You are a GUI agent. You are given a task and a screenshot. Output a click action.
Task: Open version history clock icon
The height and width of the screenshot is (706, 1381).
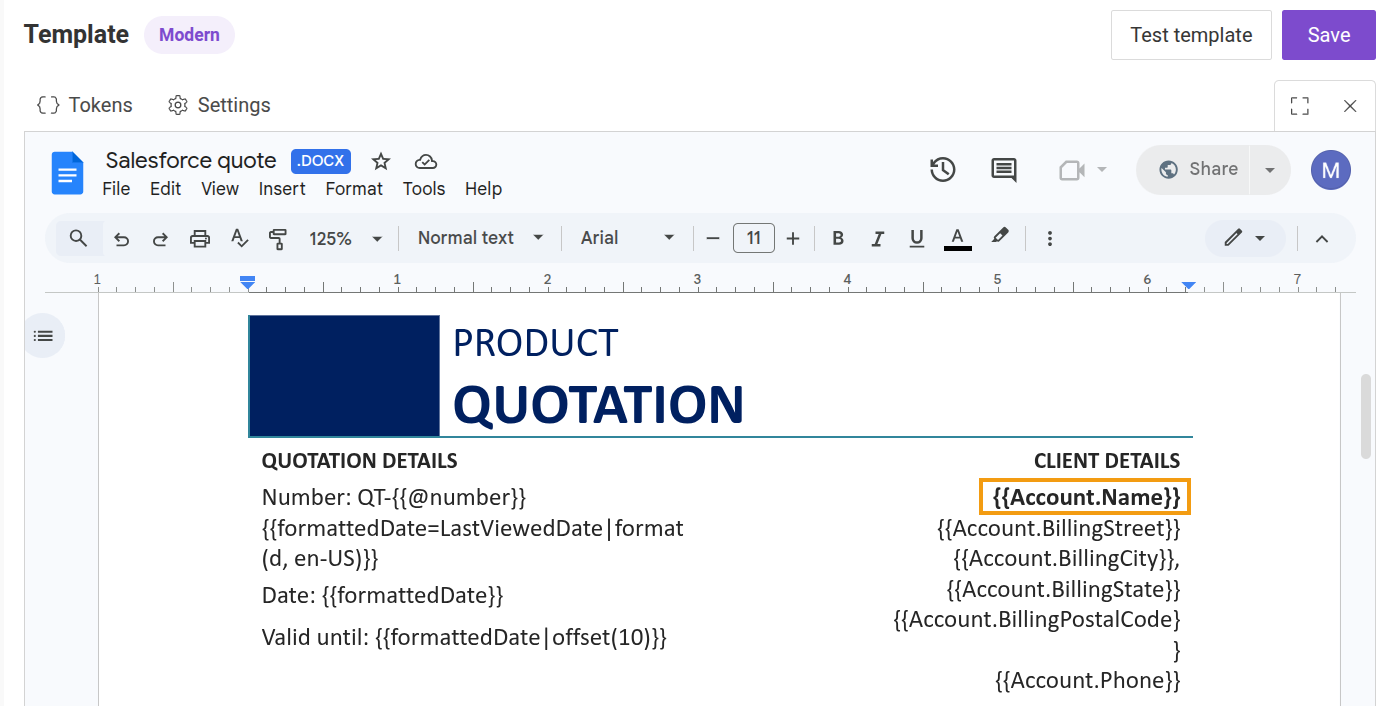click(x=942, y=170)
